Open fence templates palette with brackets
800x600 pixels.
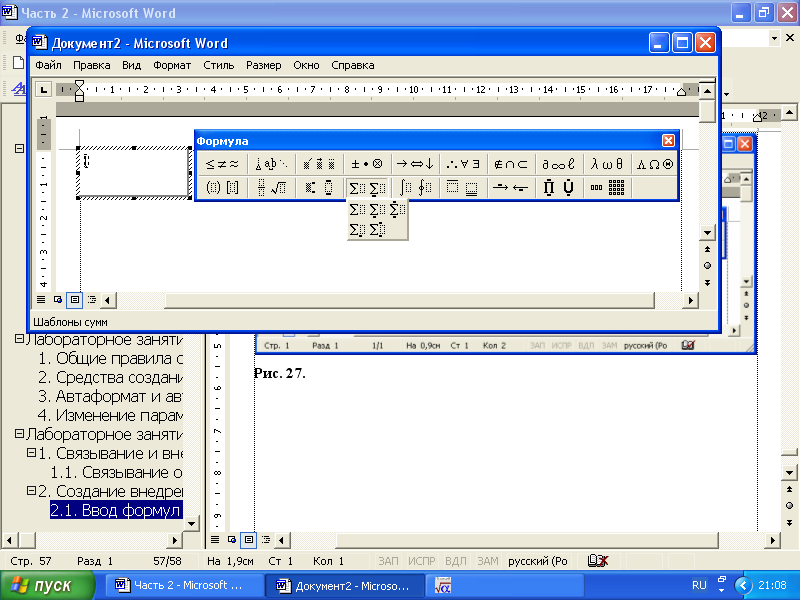(x=222, y=187)
